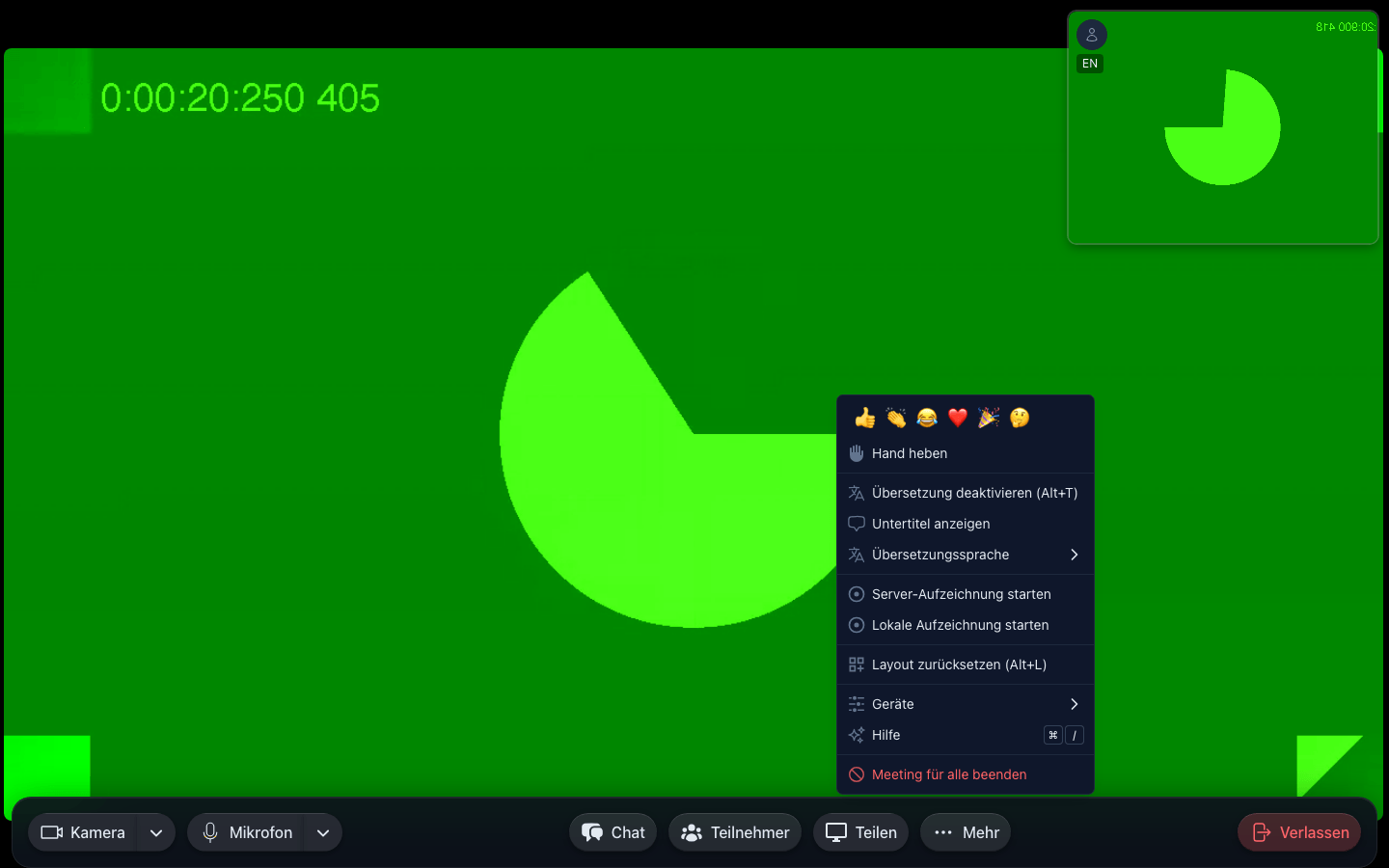Send the party popper reaction emoji
Viewport: 1389px width, 868px height.
(x=989, y=418)
